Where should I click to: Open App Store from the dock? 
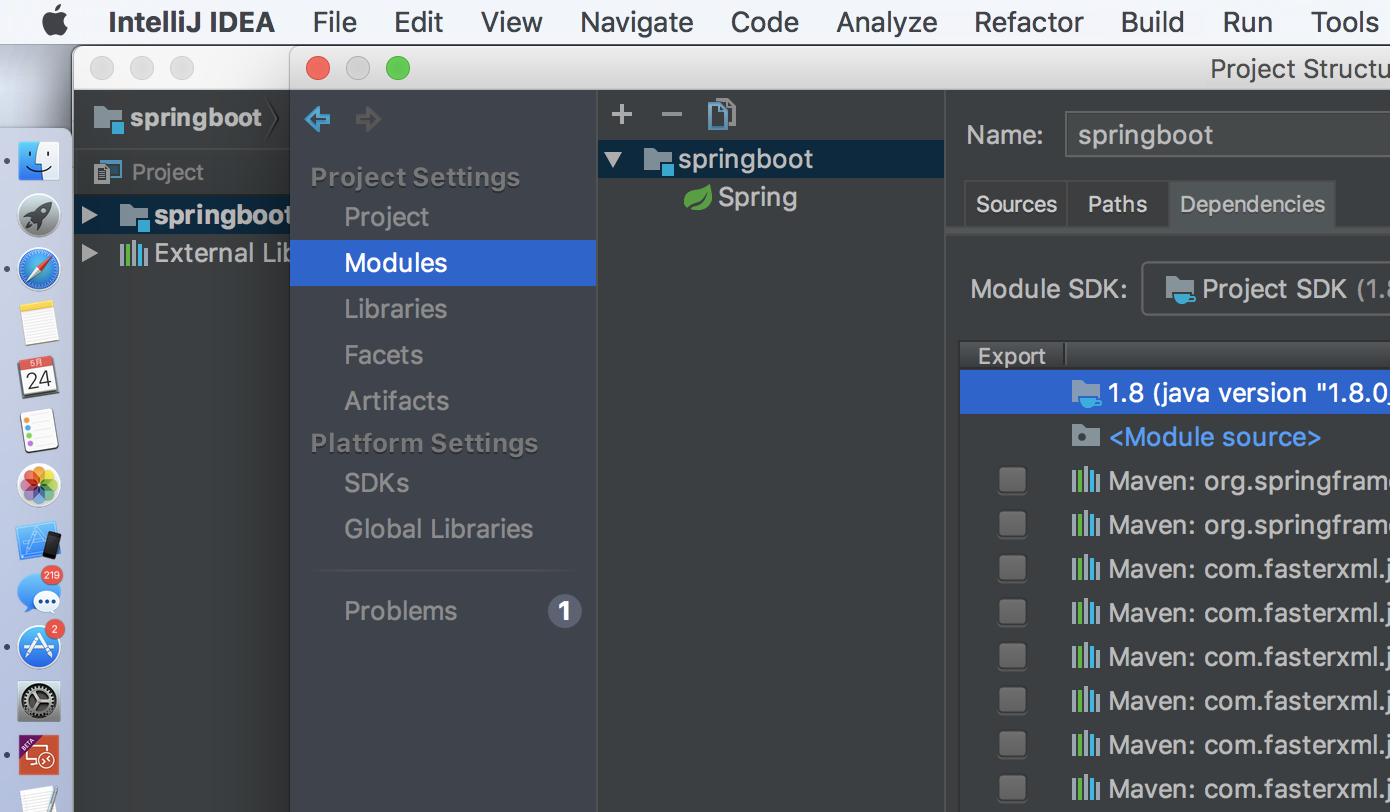pos(39,646)
